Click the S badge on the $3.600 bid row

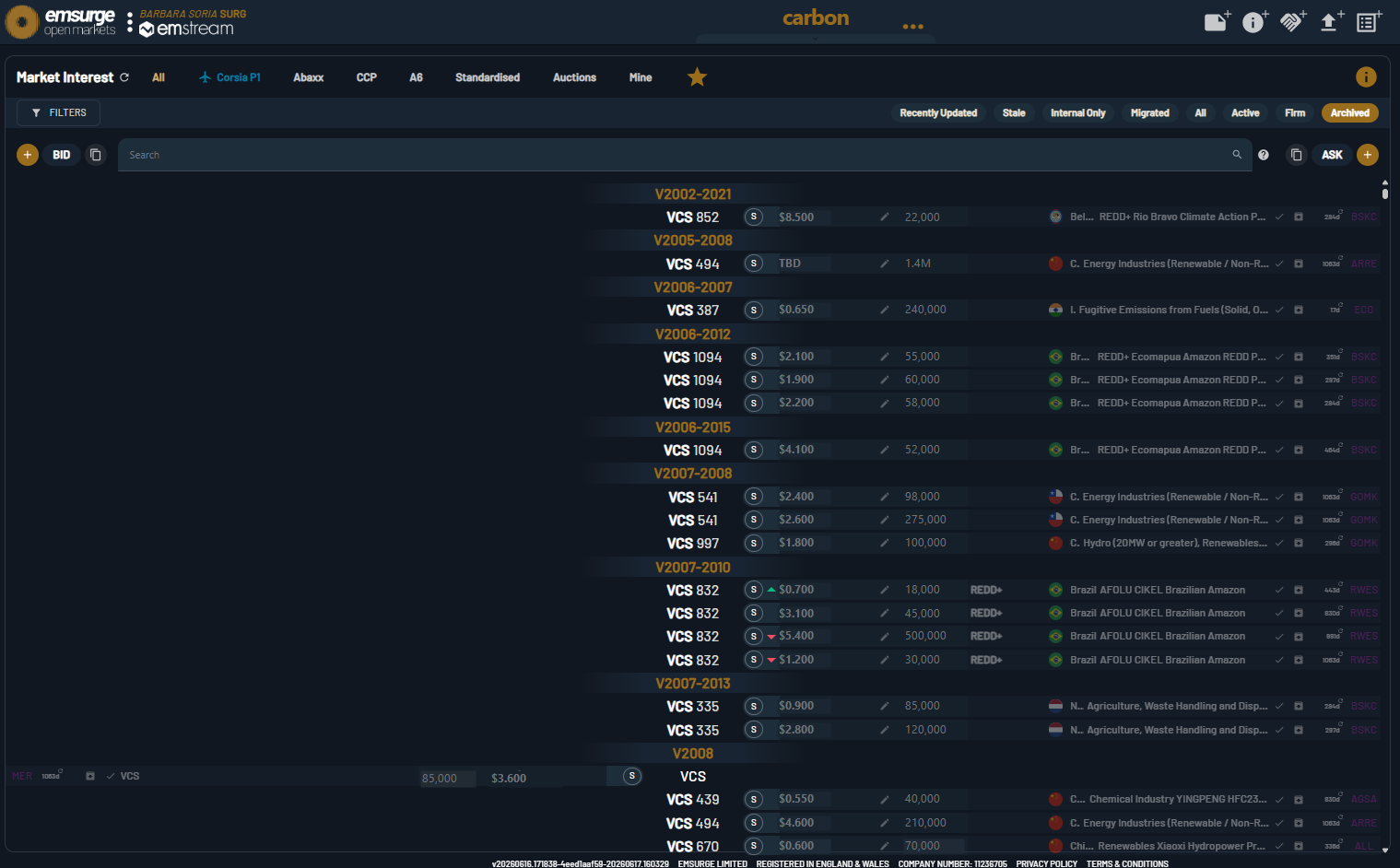tap(632, 776)
